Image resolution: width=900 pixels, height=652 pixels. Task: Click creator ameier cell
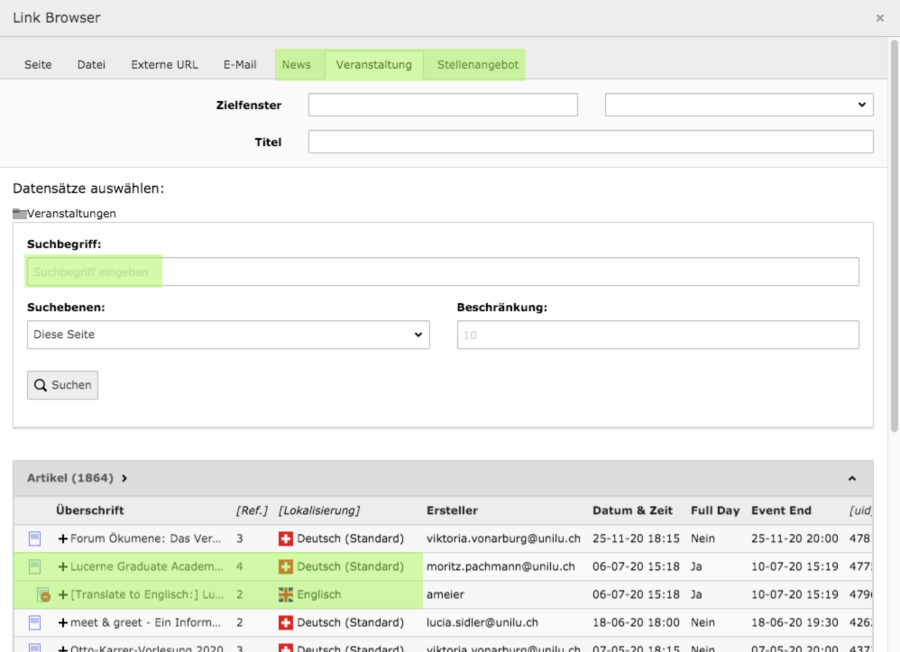pyautogui.click(x=445, y=595)
